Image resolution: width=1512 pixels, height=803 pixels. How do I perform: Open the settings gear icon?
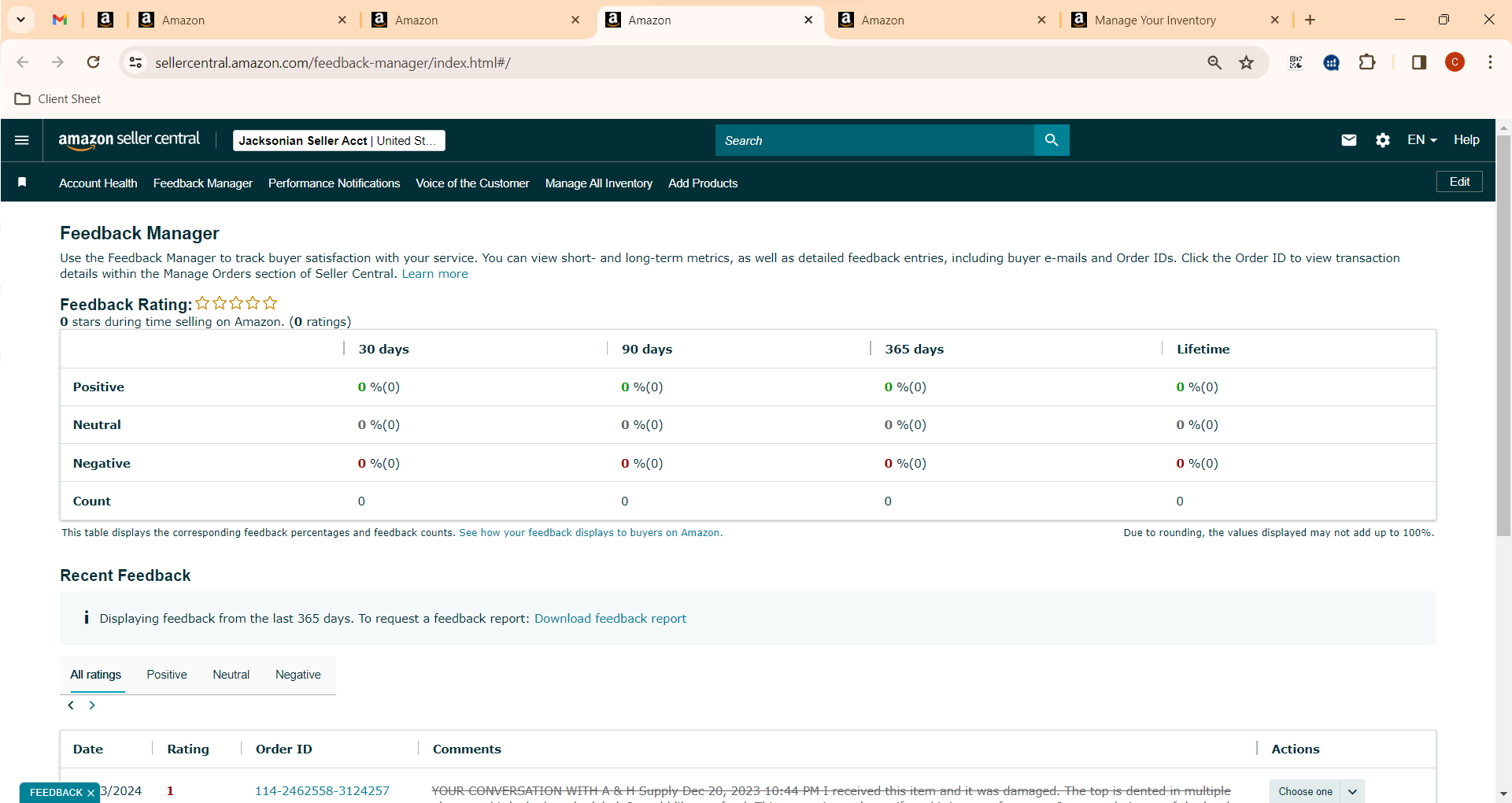click(x=1383, y=140)
